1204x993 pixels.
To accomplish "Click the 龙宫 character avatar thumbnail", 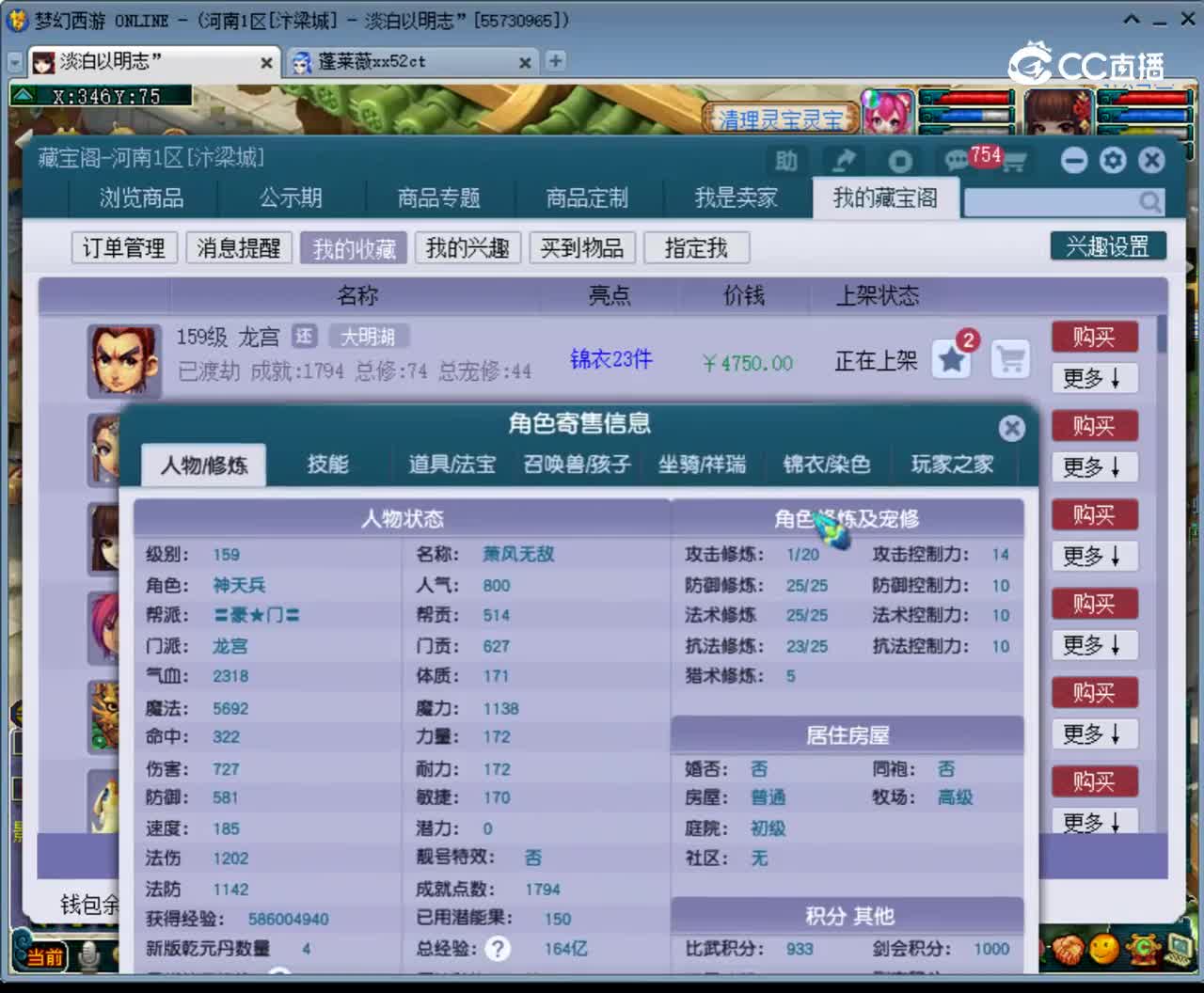I will 123,361.
